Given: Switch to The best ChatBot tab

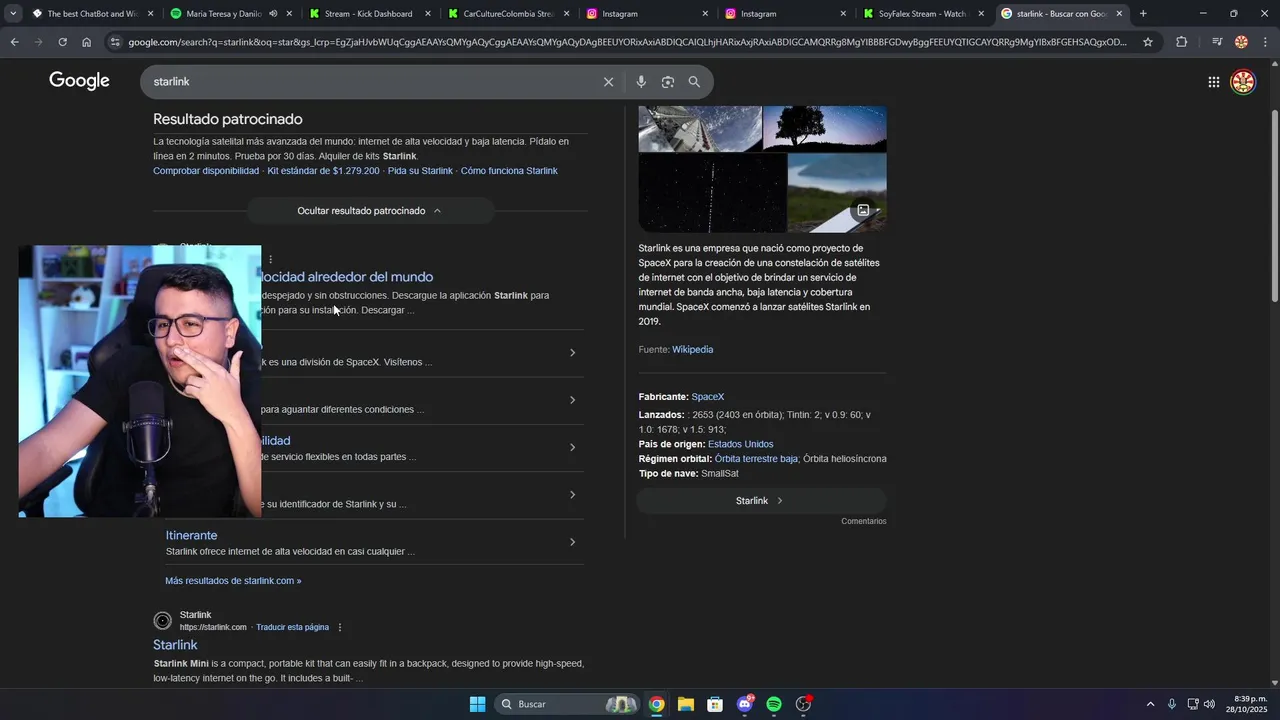Looking at the screenshot, I should [x=92, y=14].
